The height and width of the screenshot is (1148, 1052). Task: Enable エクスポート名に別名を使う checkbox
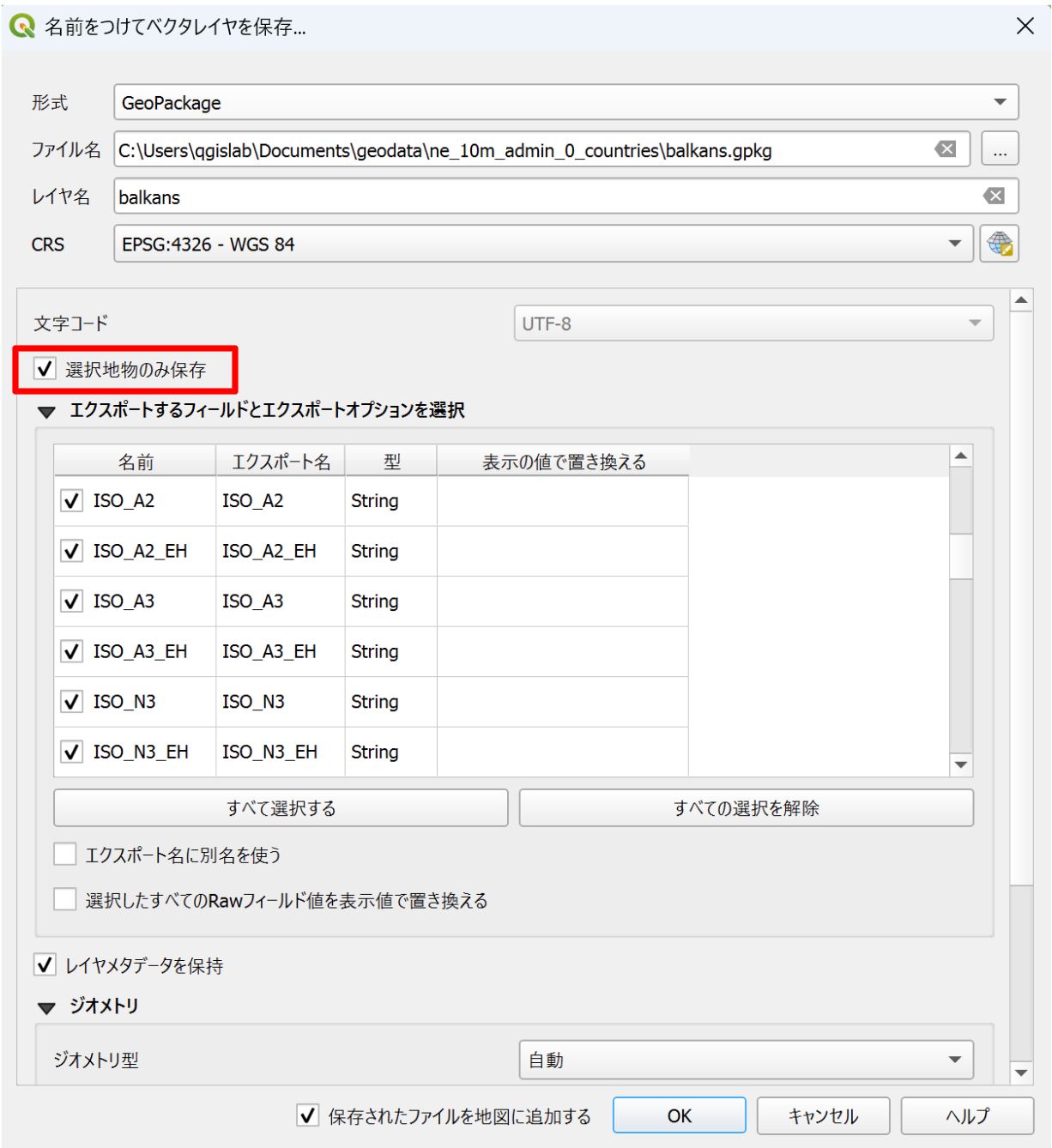pyautogui.click(x=65, y=854)
